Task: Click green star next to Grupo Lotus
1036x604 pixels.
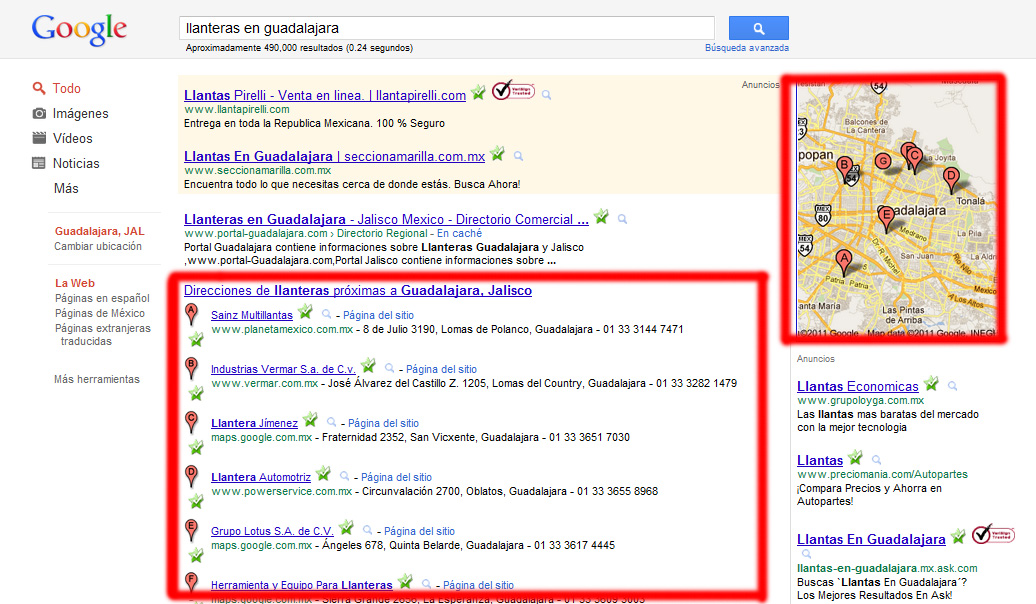Action: tap(346, 527)
